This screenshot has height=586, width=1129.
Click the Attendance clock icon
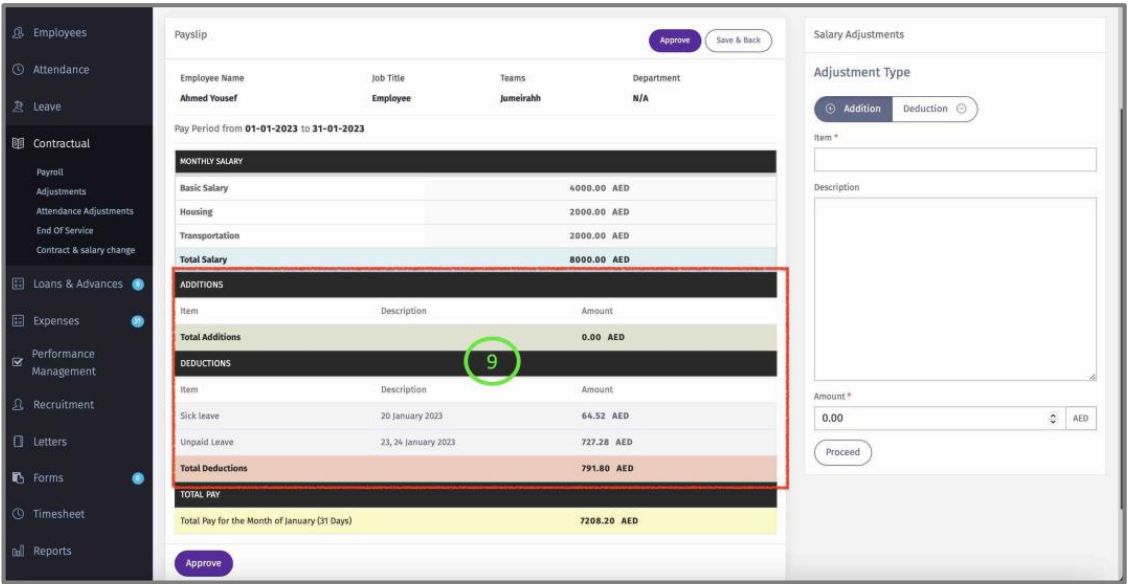18,70
